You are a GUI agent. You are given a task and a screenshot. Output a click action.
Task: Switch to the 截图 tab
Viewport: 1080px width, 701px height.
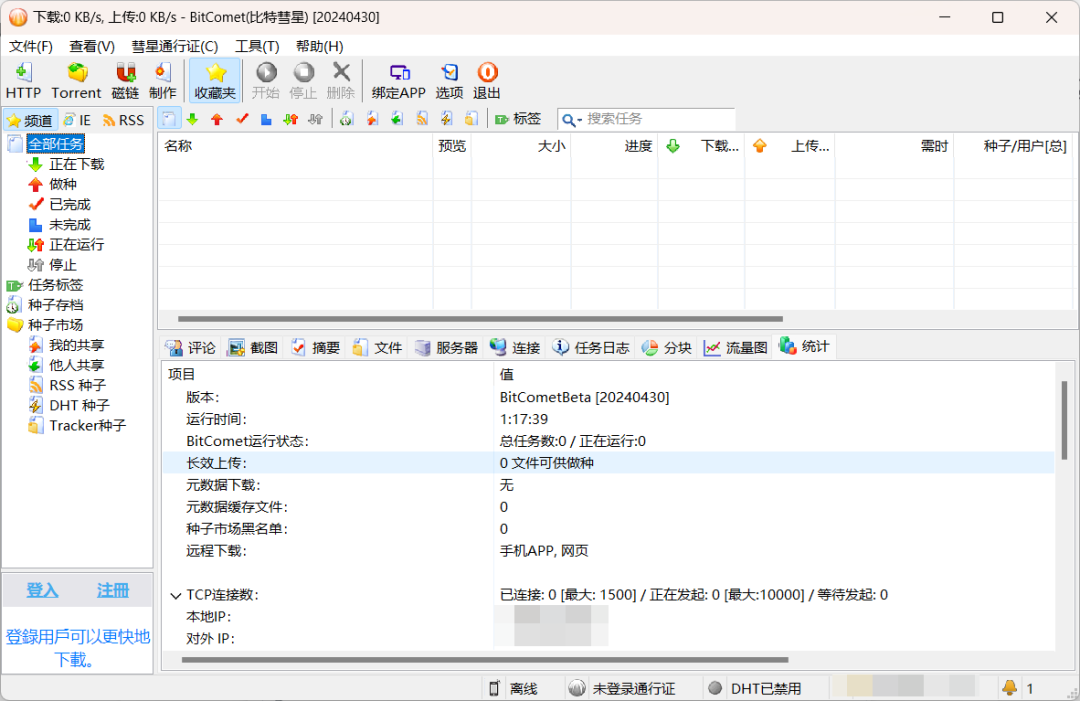(x=253, y=348)
